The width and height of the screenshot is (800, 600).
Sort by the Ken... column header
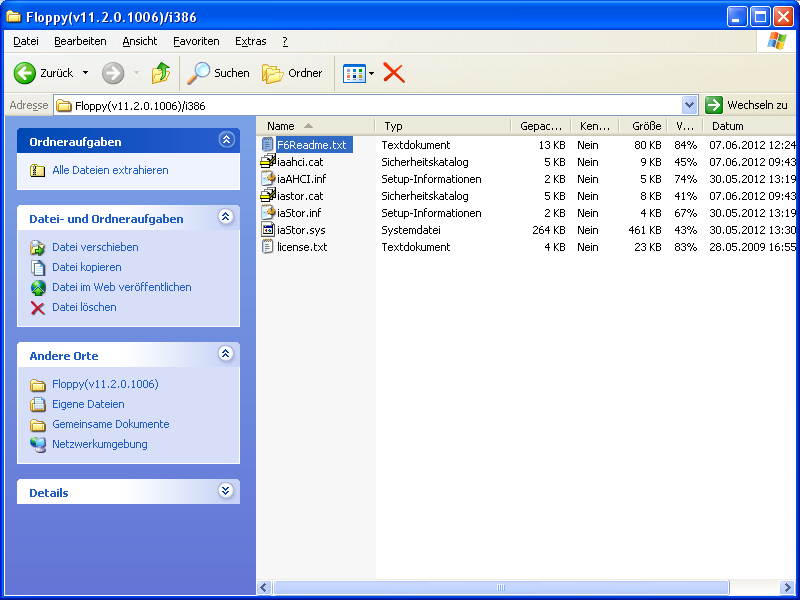click(x=594, y=126)
